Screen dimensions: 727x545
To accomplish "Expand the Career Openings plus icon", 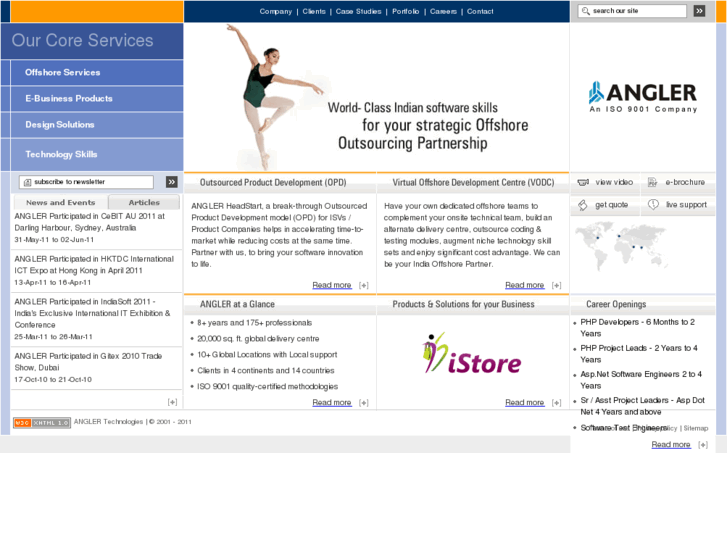I will tap(703, 445).
